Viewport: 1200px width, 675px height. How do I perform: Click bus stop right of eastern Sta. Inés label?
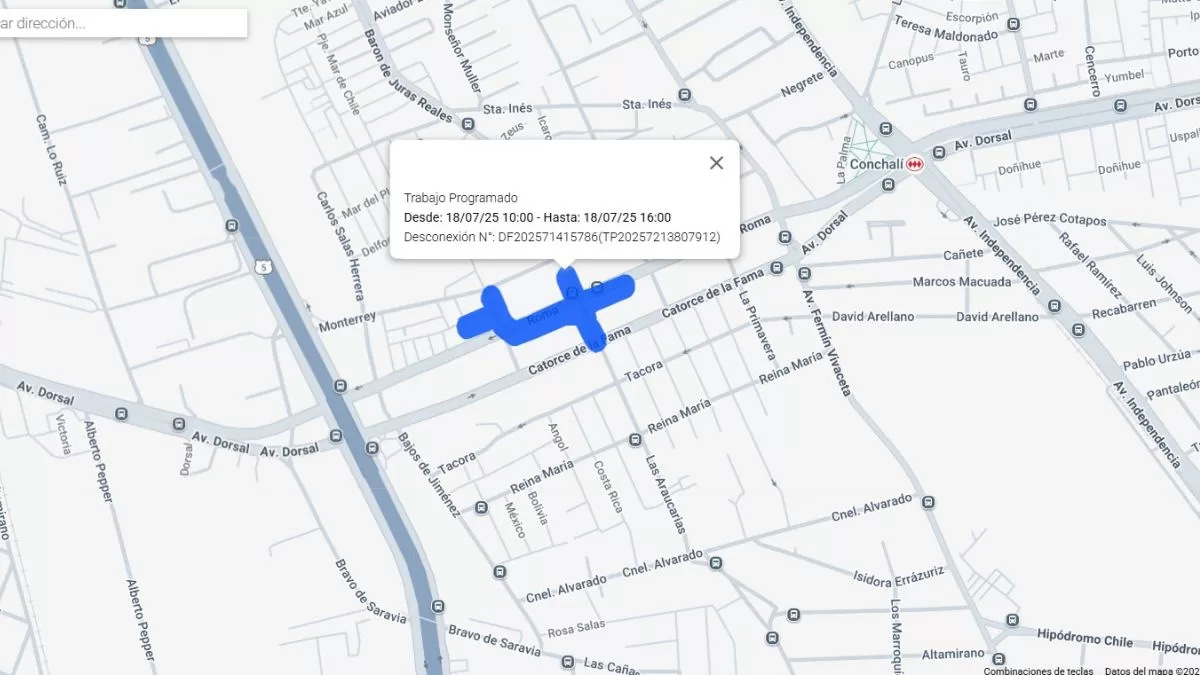click(684, 95)
